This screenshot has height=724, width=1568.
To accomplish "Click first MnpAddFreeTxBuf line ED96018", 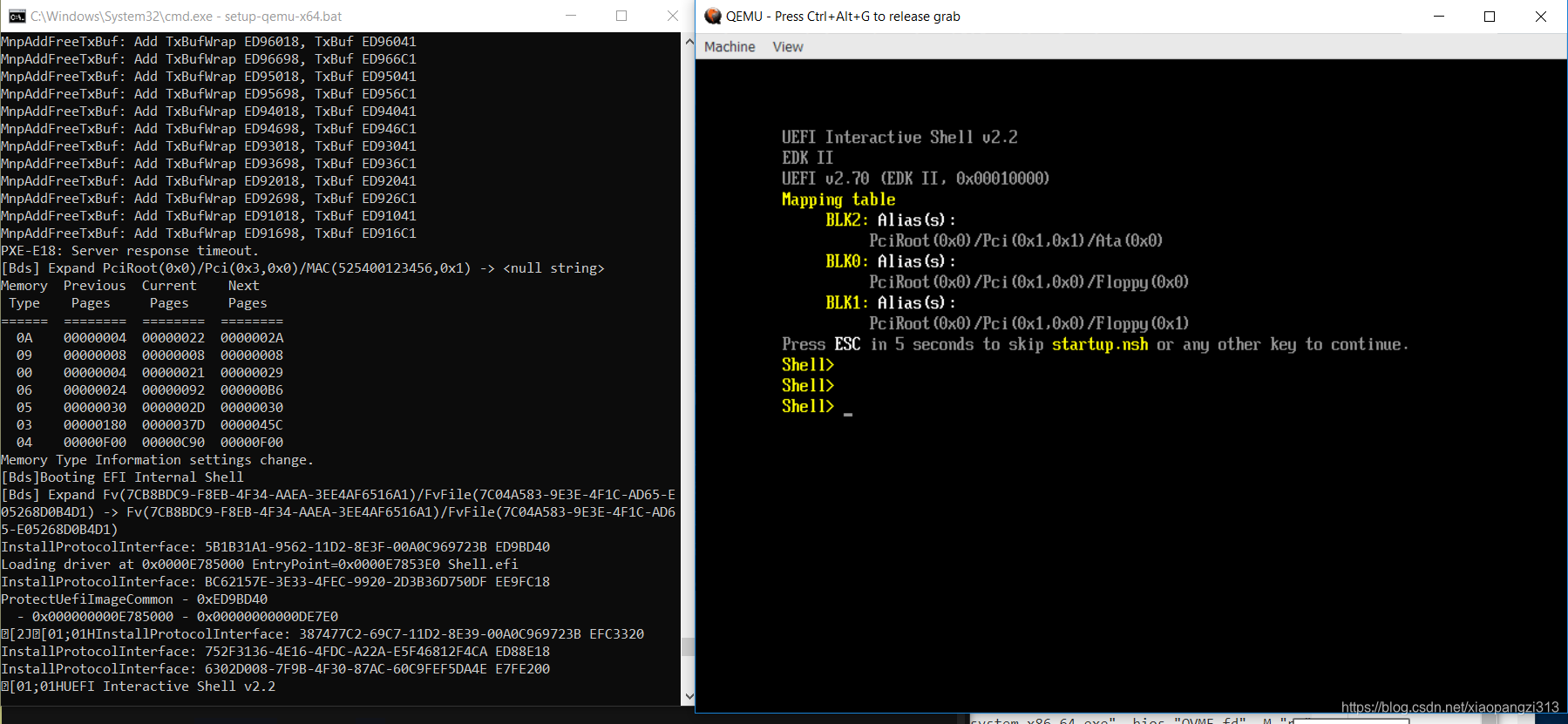I will click(x=209, y=42).
